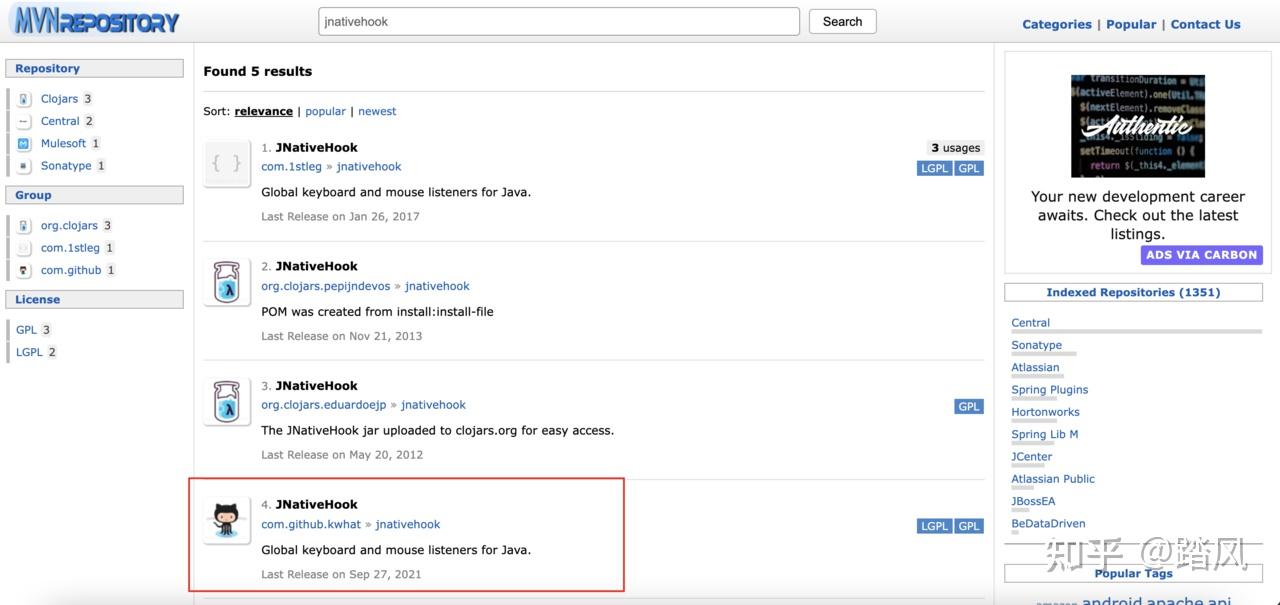The image size is (1280, 605).
Task: Sort results by newest
Action: coord(377,111)
